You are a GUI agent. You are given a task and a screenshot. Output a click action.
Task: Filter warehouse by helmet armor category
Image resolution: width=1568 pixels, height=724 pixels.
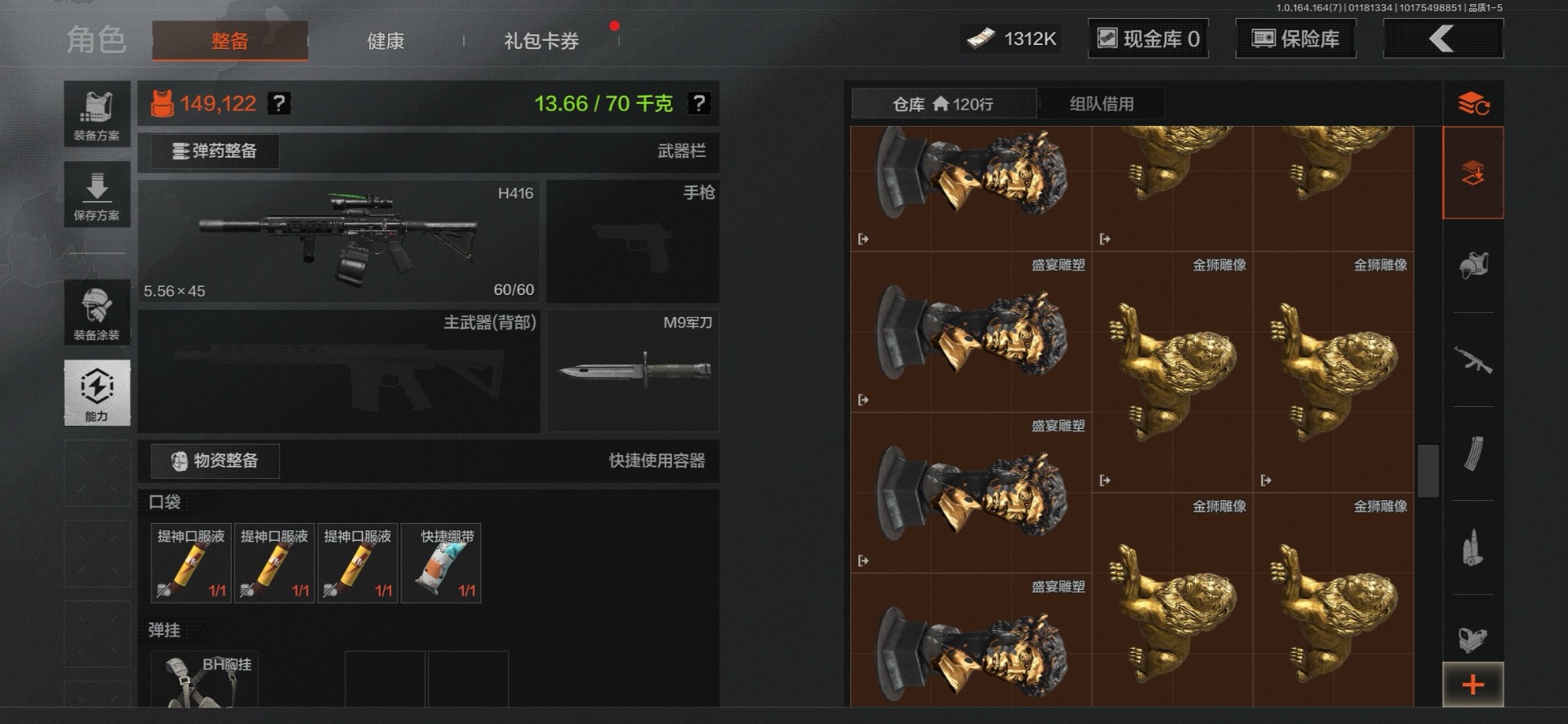1473,266
